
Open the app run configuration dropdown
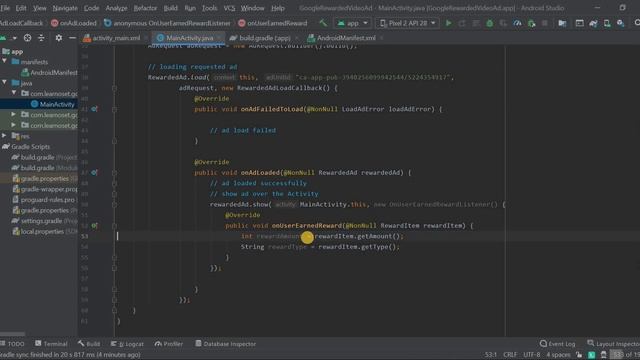tap(353, 23)
